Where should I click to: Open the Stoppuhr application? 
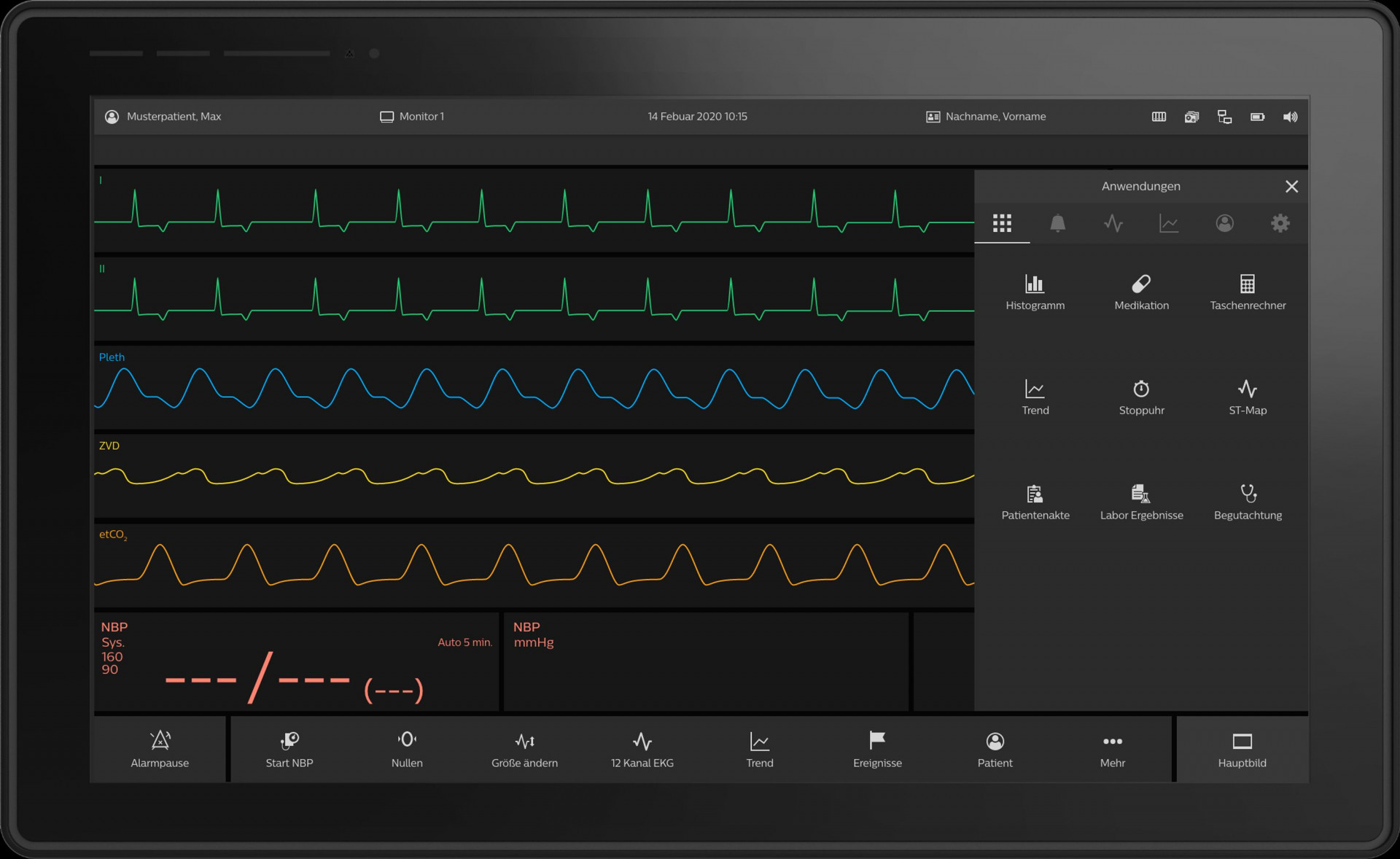tap(1141, 397)
